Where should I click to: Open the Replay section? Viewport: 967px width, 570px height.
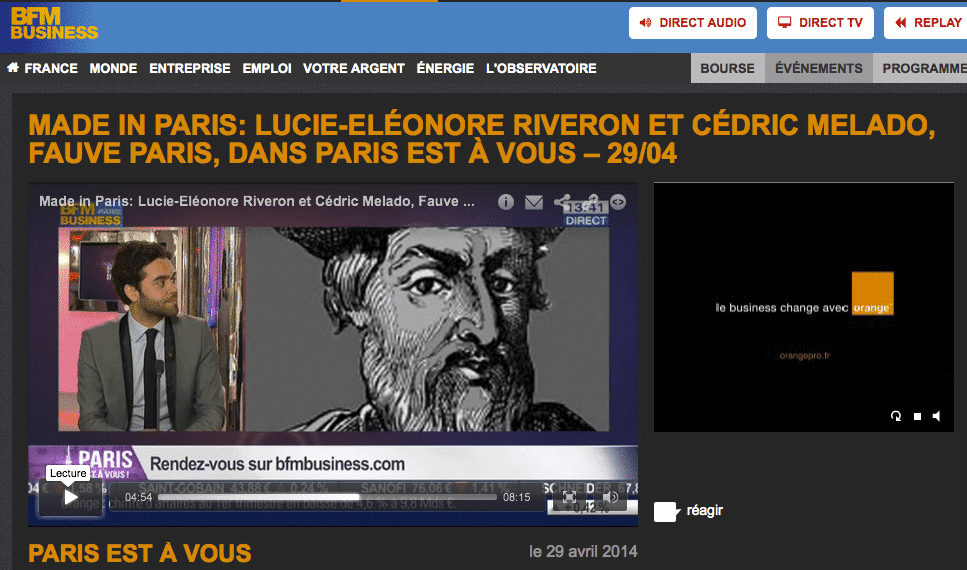pos(925,23)
